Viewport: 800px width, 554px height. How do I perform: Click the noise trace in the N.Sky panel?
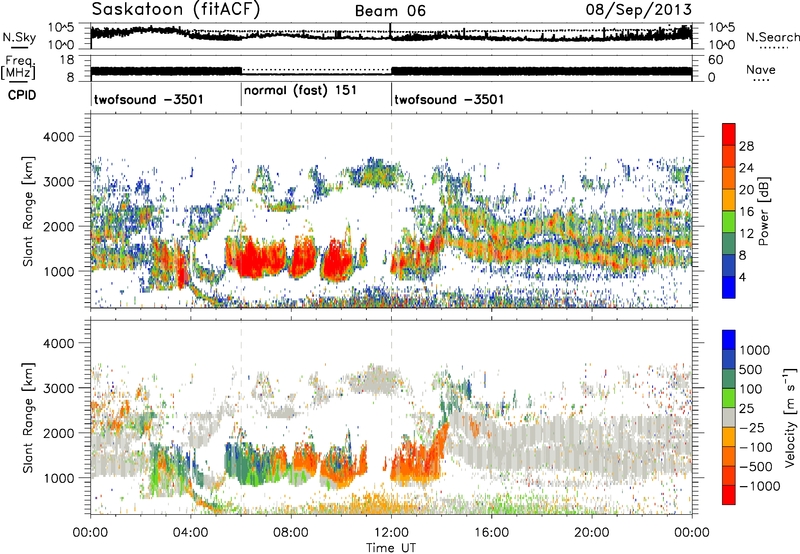(391, 34)
